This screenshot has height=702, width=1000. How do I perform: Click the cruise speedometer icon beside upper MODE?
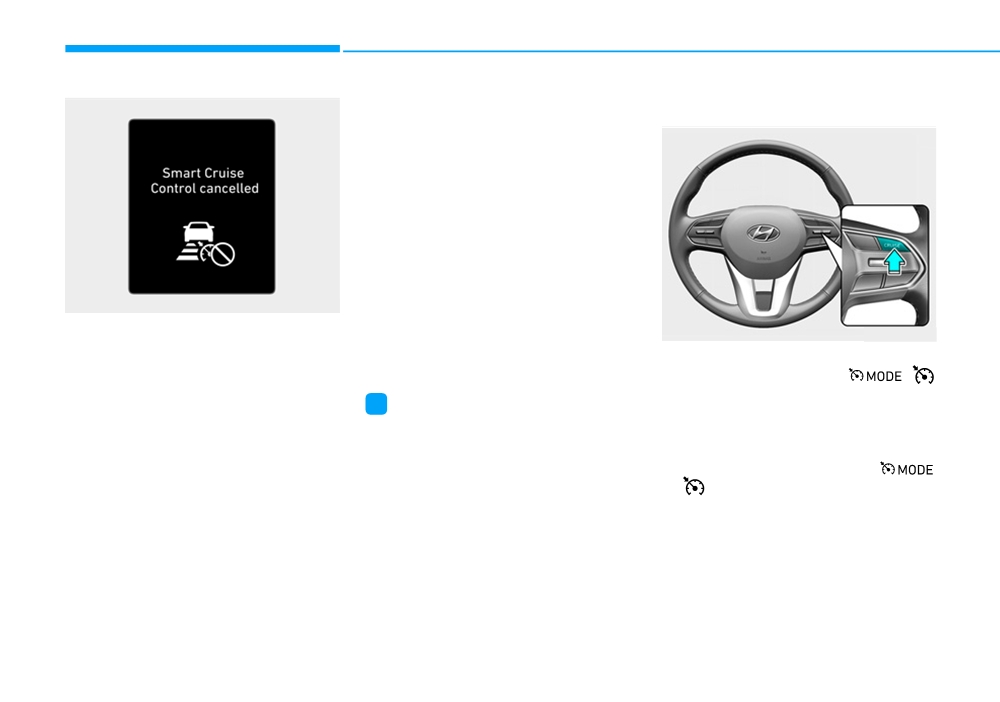[923, 375]
